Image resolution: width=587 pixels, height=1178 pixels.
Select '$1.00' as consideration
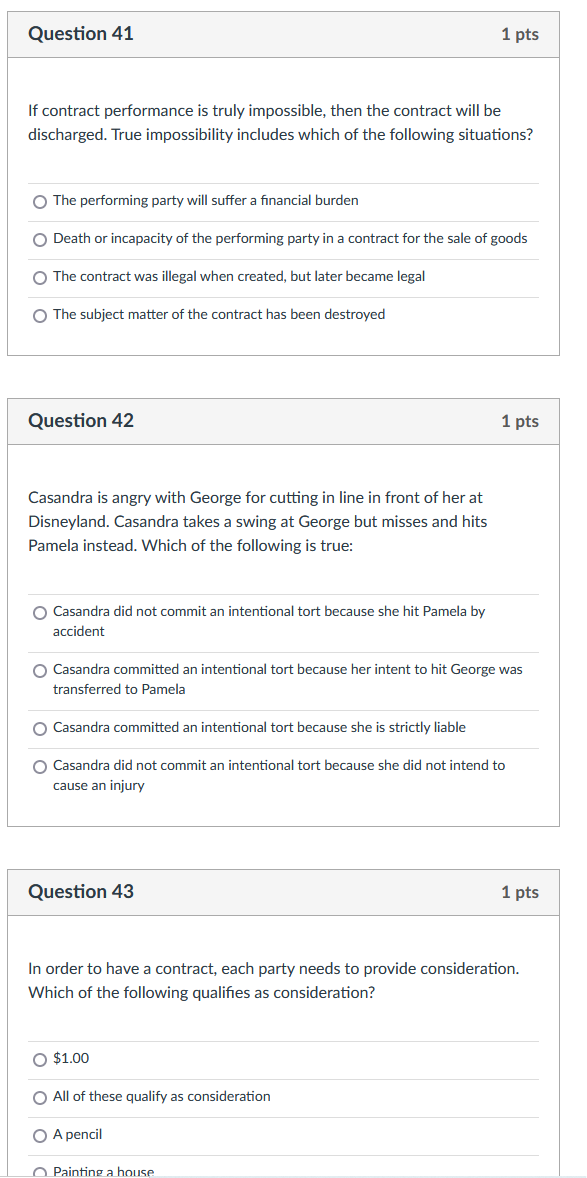[x=39, y=1059]
